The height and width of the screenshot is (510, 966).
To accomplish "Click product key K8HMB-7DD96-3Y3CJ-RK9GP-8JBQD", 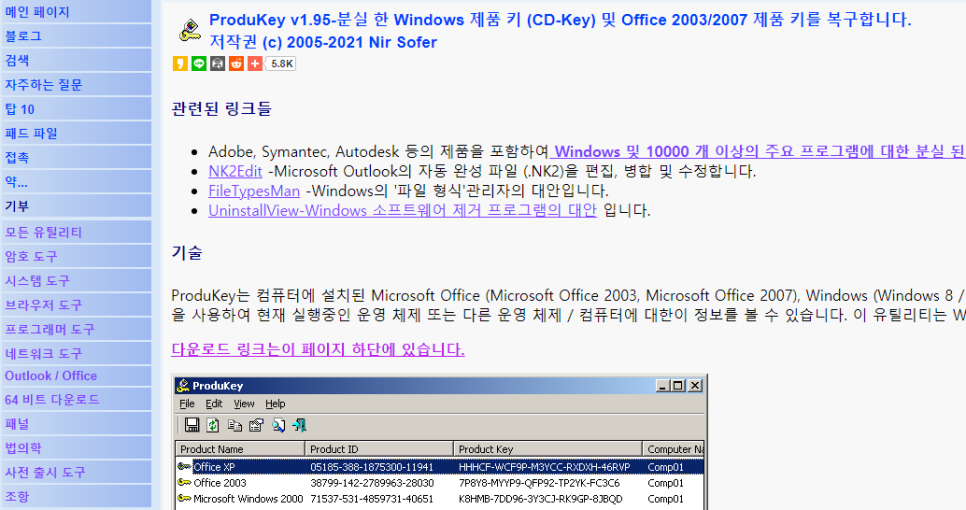I will click(540, 499).
